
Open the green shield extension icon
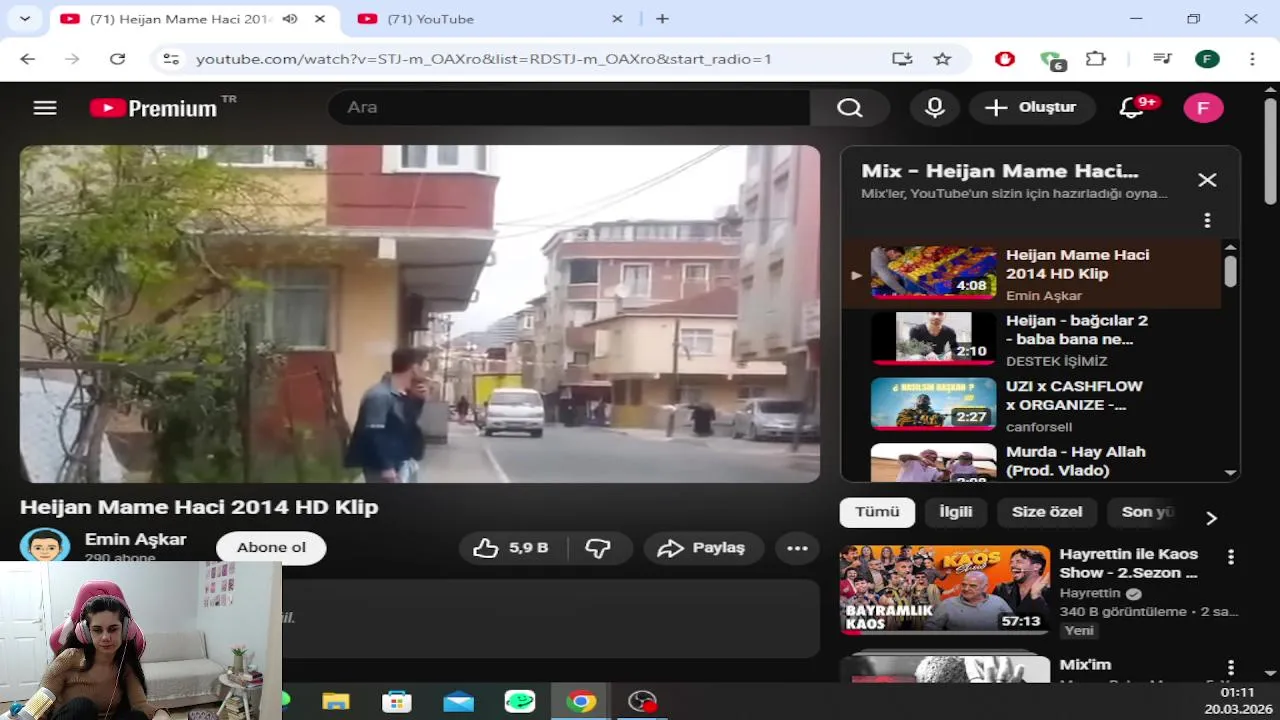1051,61
